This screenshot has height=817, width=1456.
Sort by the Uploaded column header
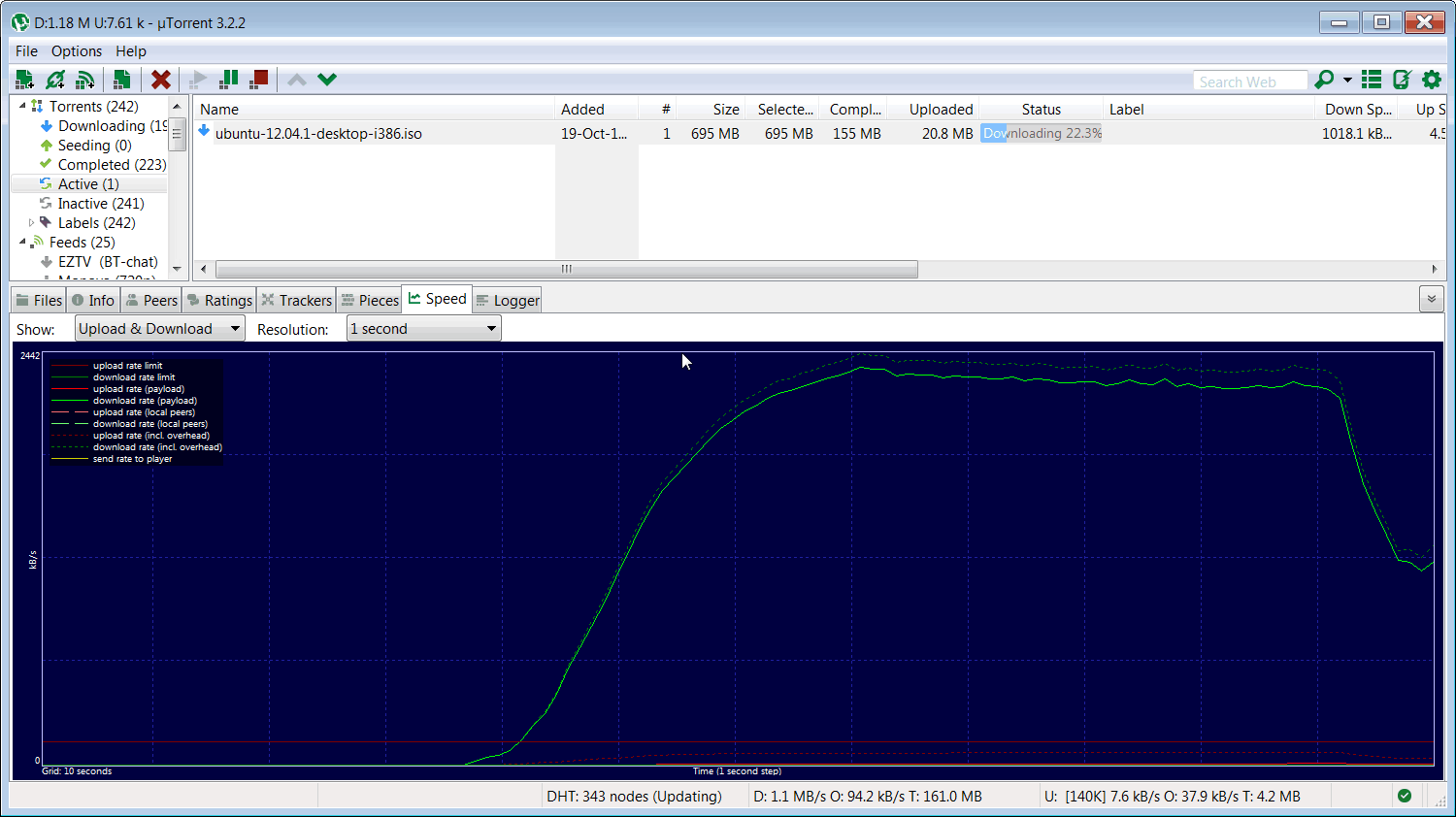click(933, 110)
